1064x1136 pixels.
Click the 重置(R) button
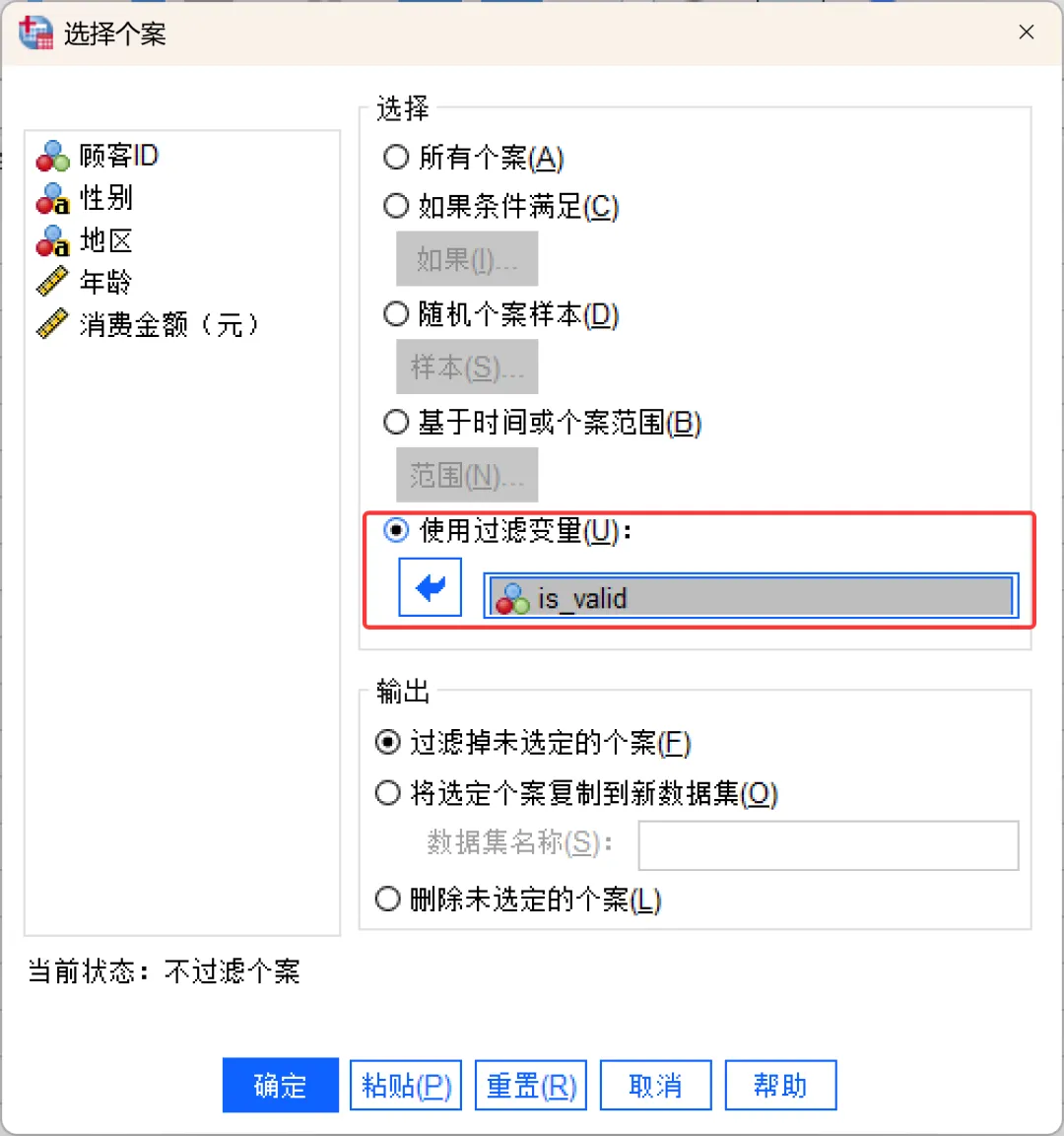pyautogui.click(x=531, y=1086)
